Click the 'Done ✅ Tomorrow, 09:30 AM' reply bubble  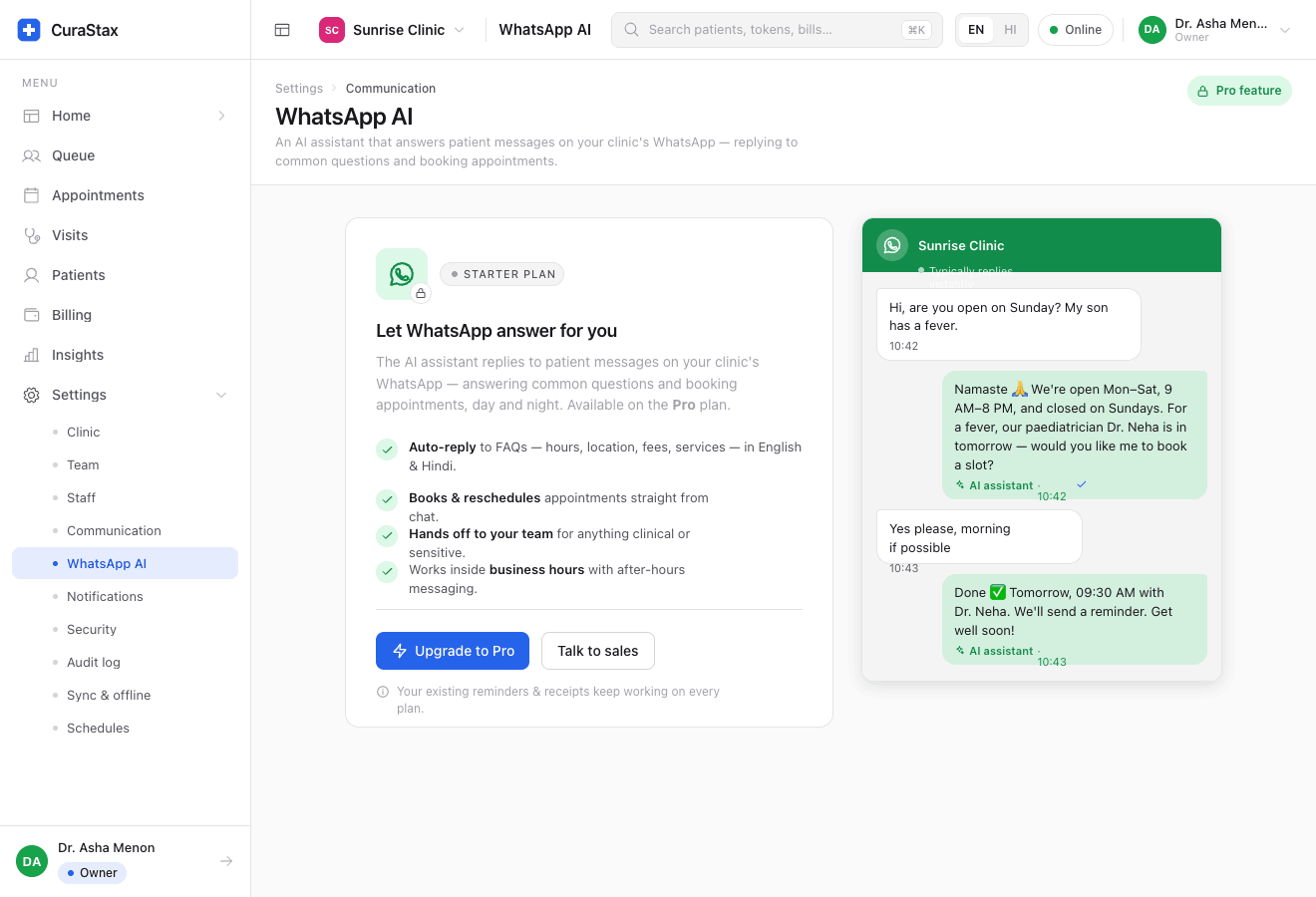[x=1075, y=619]
